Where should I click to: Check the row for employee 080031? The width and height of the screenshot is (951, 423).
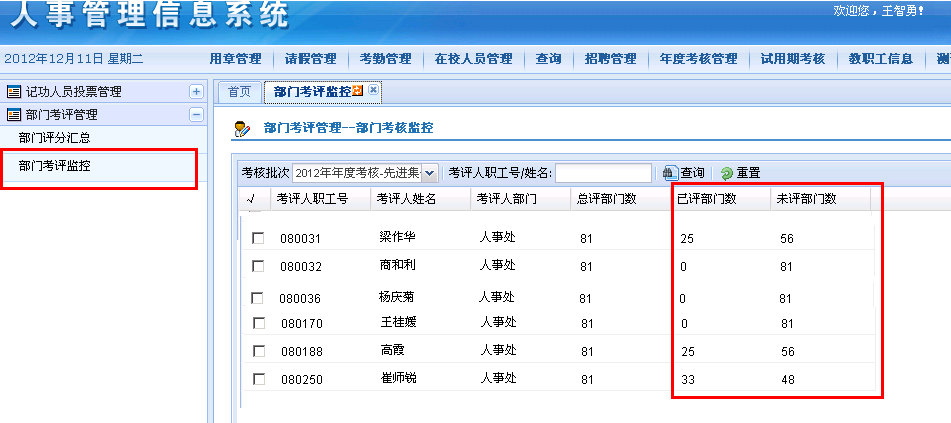(x=259, y=238)
